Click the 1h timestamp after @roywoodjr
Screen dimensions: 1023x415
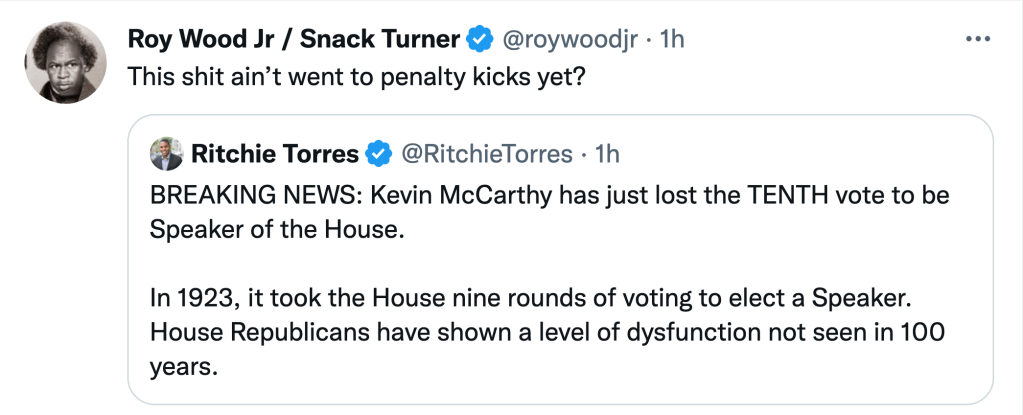[673, 40]
